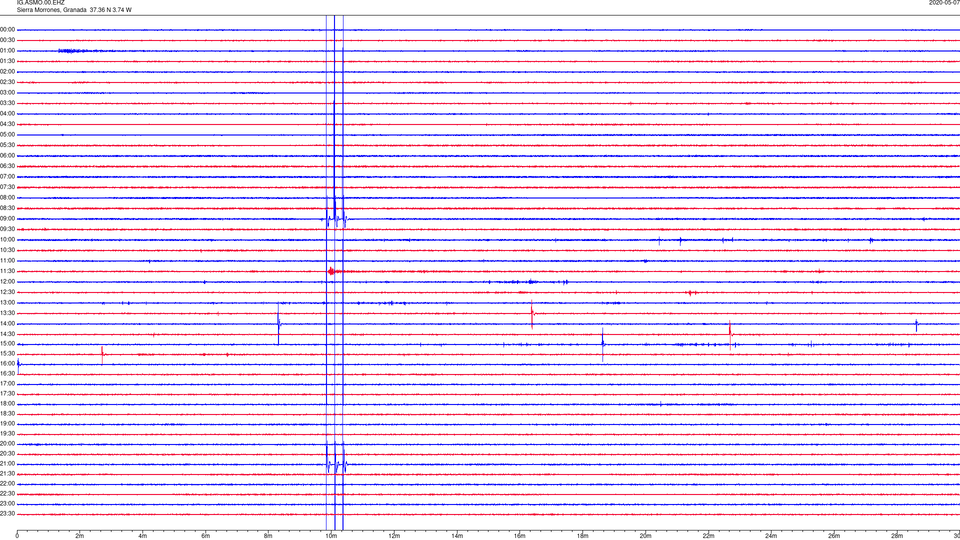Select the 23:00 trace time label
960x540 pixels.
coord(7,504)
